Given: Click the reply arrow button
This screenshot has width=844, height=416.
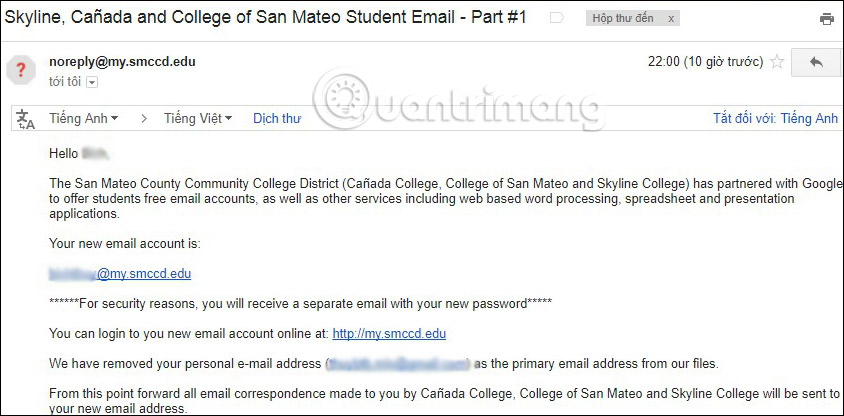Looking at the screenshot, I should [x=815, y=62].
